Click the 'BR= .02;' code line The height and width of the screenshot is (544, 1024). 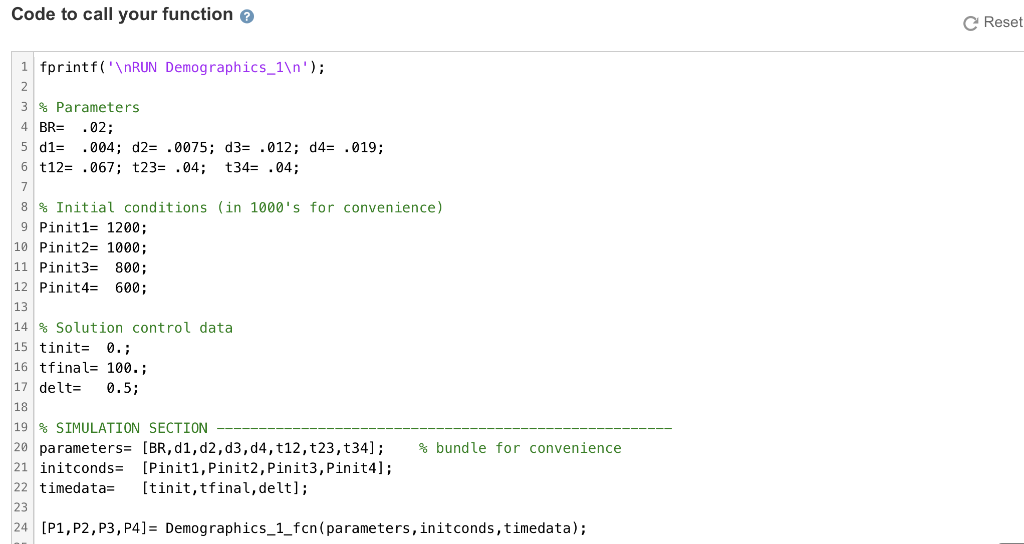click(76, 127)
